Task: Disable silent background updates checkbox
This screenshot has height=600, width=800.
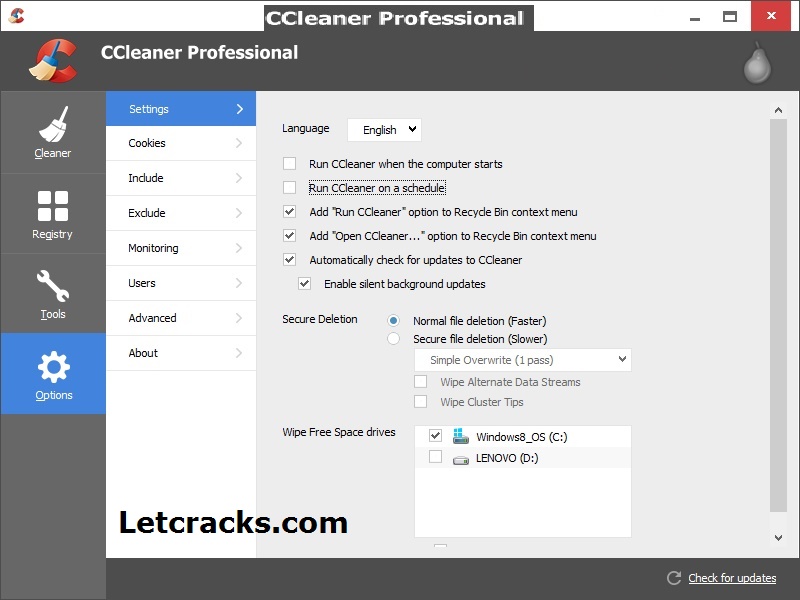Action: [305, 283]
